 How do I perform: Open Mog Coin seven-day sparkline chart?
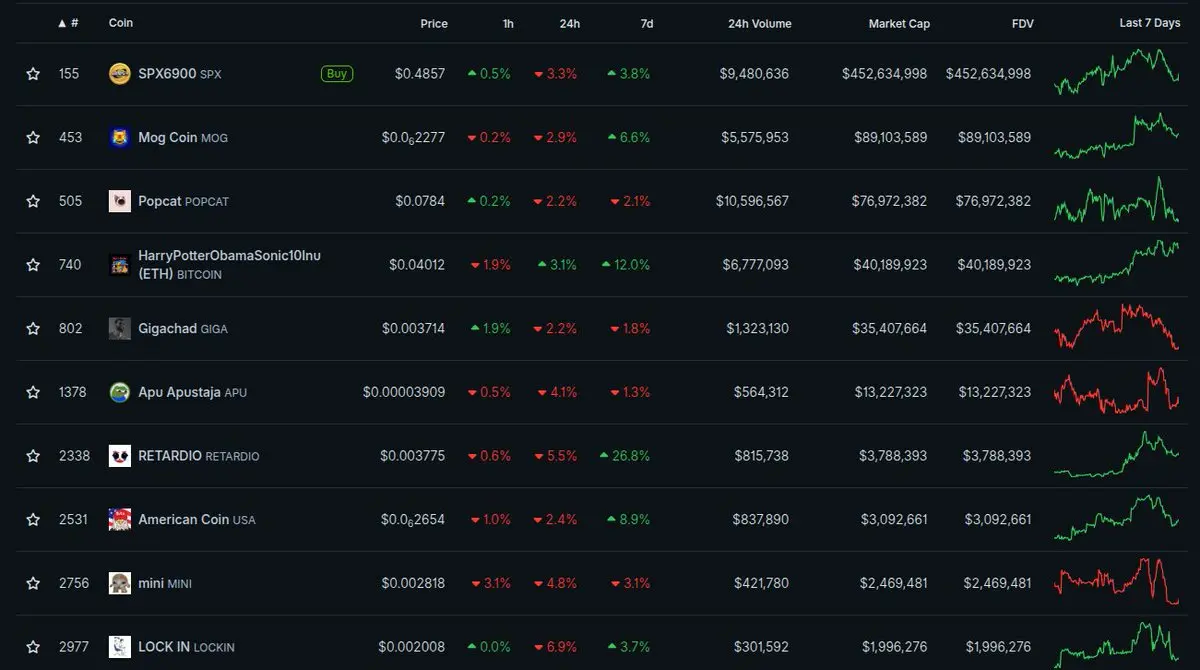pos(1117,136)
